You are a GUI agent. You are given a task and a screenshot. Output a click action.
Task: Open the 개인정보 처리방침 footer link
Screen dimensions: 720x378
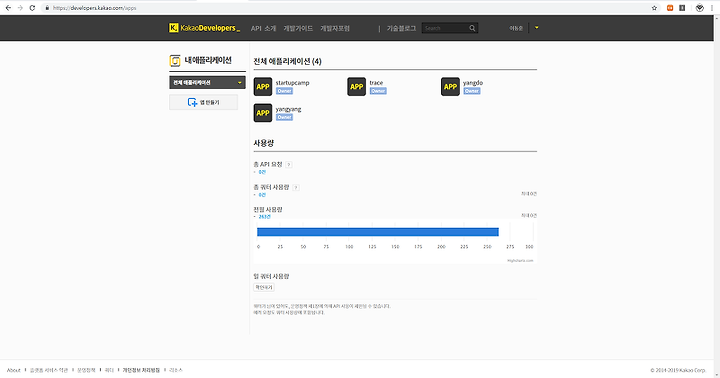(141, 370)
